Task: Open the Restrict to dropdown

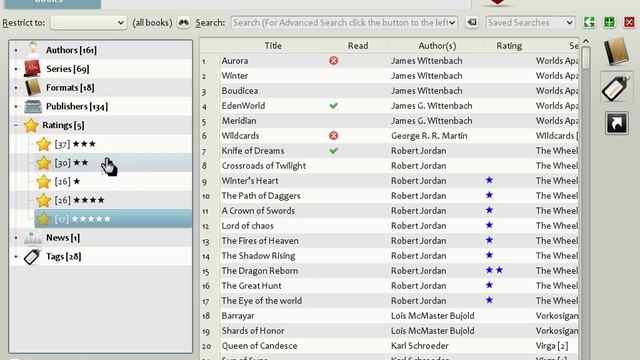Action: [89, 22]
